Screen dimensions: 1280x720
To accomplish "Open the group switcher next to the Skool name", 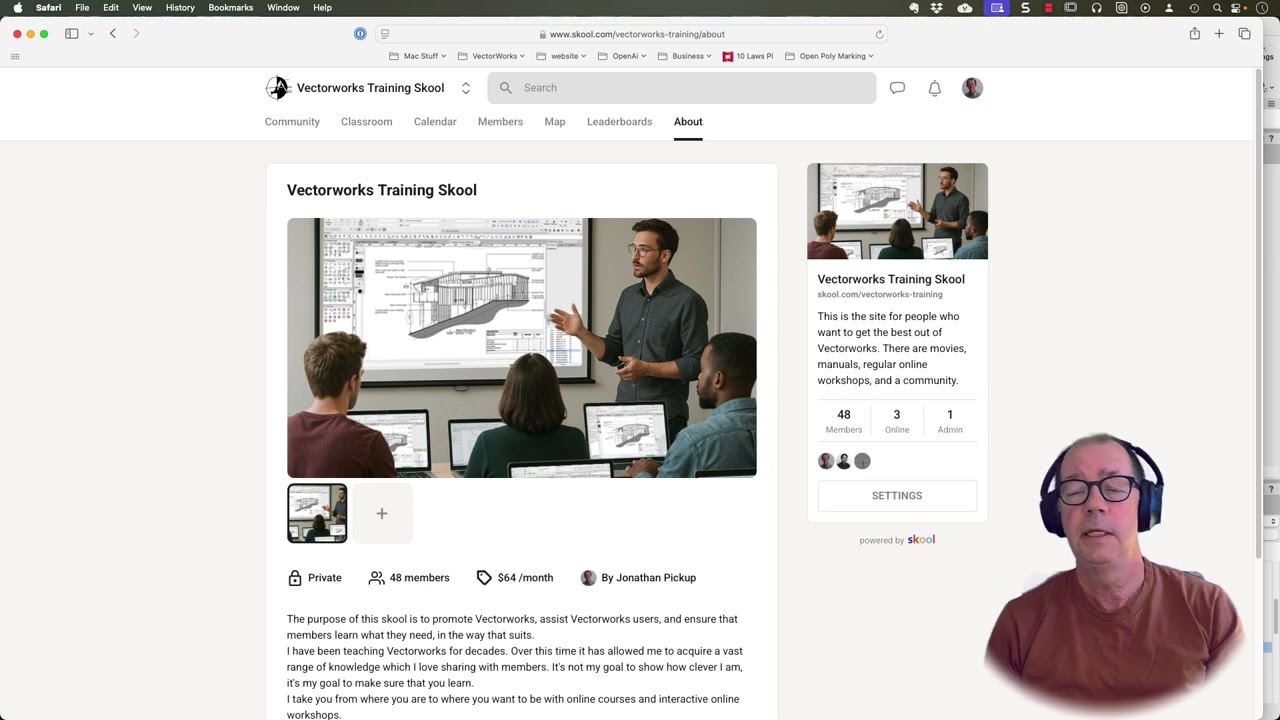I will coord(465,88).
